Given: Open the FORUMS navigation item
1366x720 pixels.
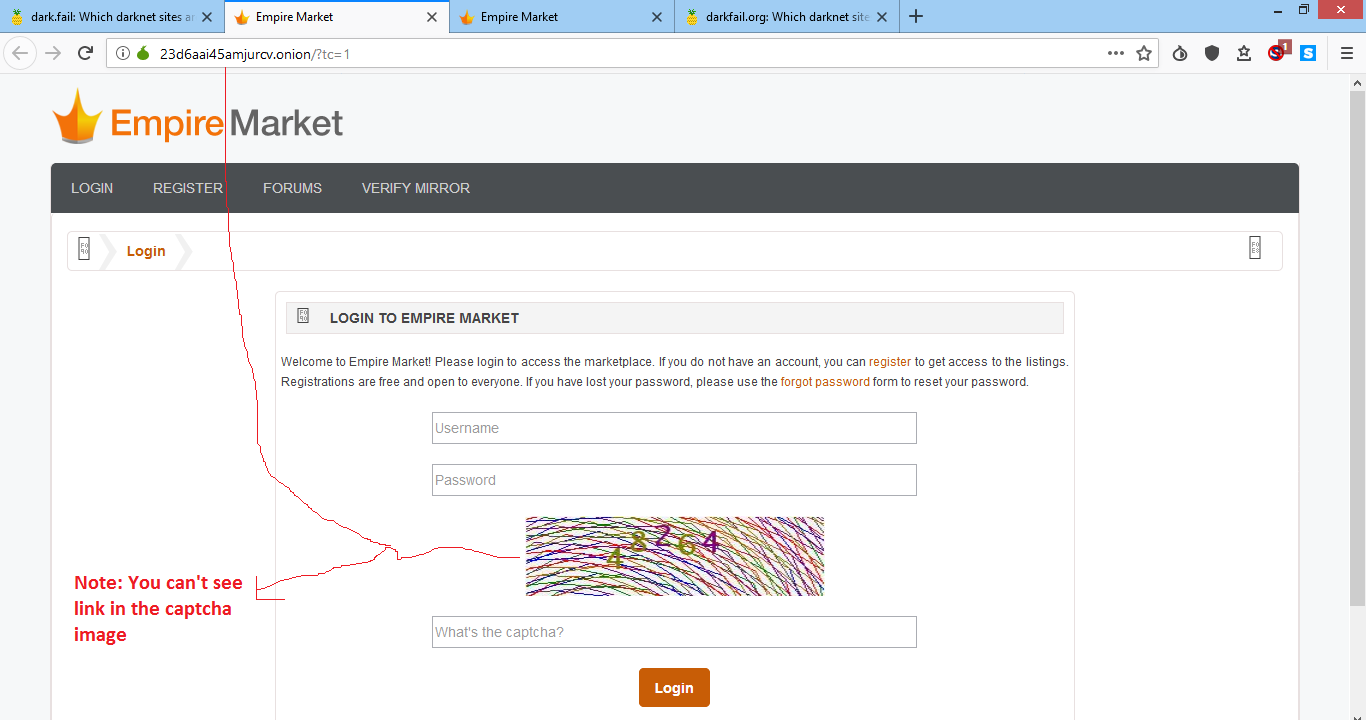Looking at the screenshot, I should [292, 188].
